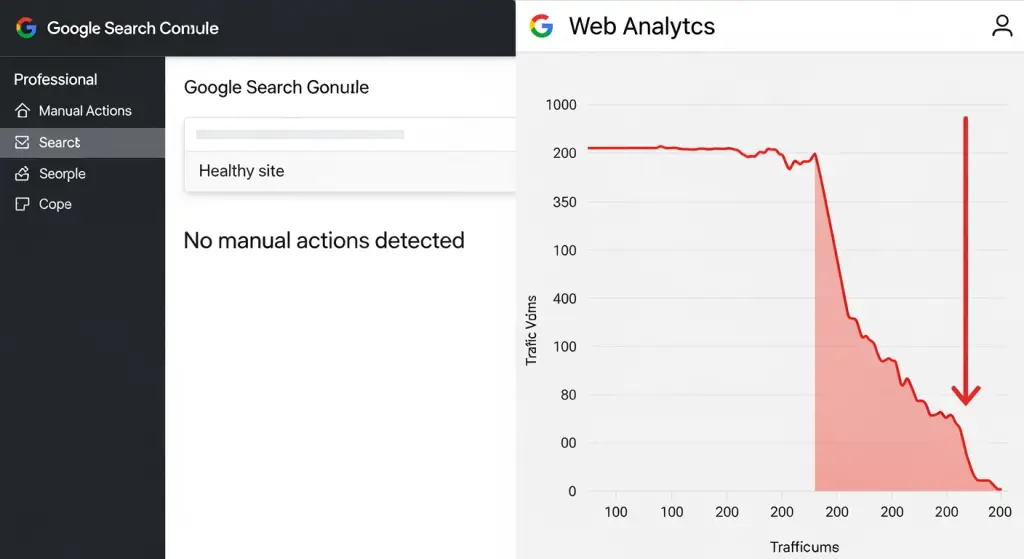
Task: Open the user profile icon
Action: tap(1002, 26)
